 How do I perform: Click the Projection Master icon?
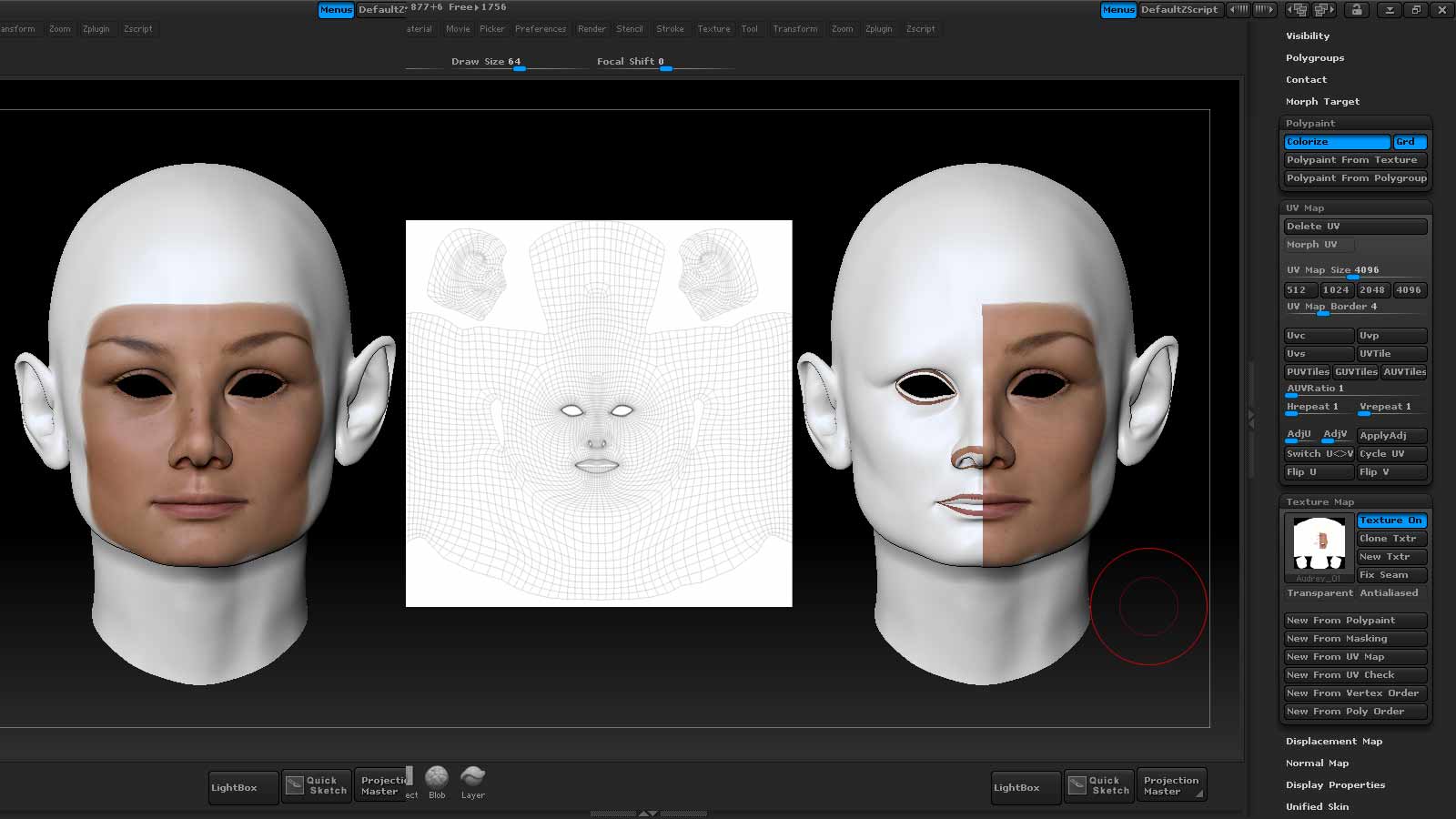point(383,784)
